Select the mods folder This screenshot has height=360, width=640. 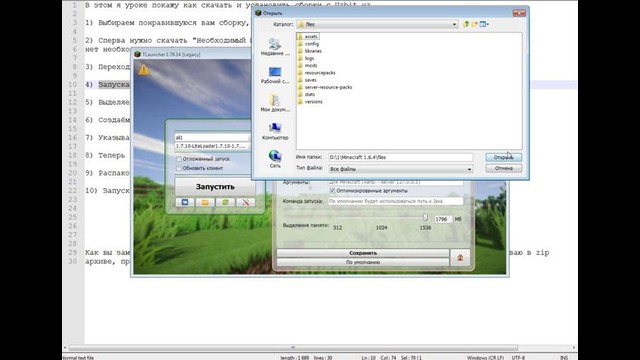click(307, 65)
